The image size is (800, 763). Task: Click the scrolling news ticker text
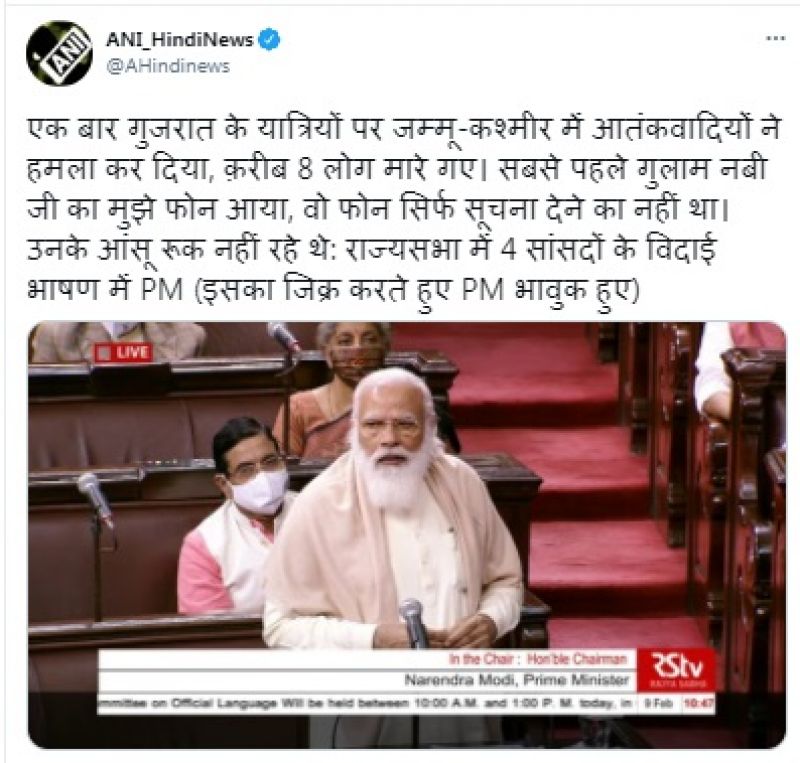[x=364, y=703]
